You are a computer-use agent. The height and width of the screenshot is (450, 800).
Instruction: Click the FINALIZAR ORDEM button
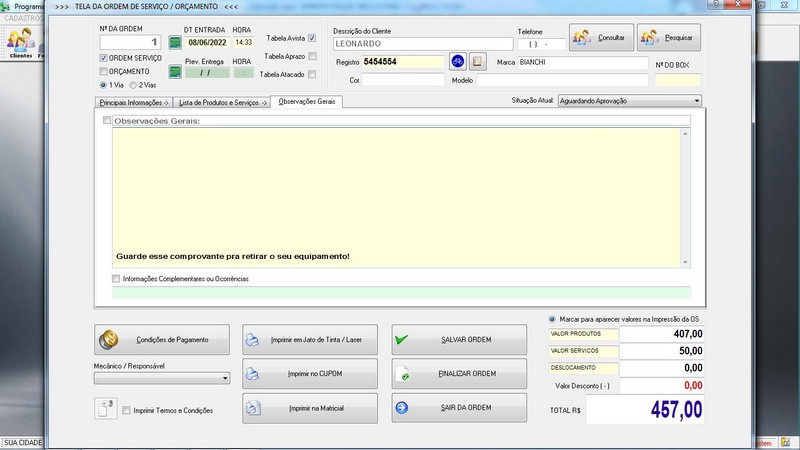coord(459,374)
